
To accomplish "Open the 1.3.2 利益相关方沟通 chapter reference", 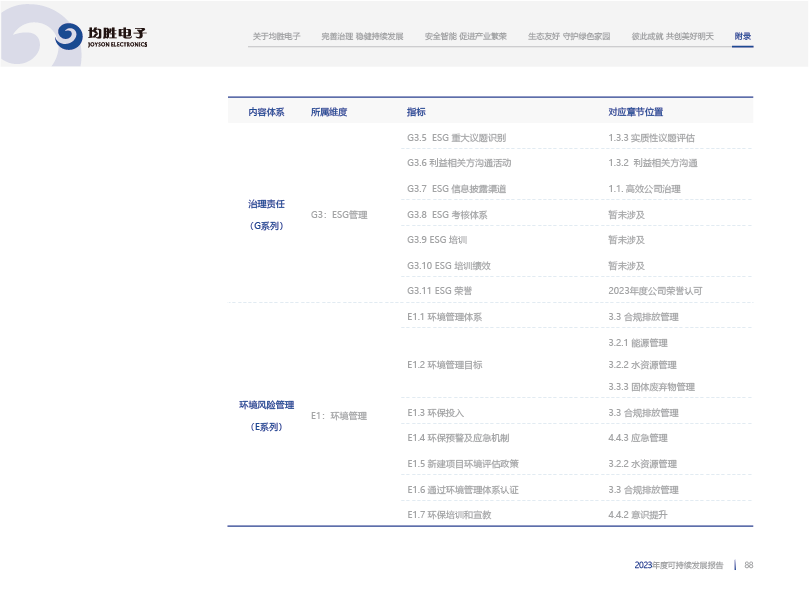I will click(x=652, y=162).
